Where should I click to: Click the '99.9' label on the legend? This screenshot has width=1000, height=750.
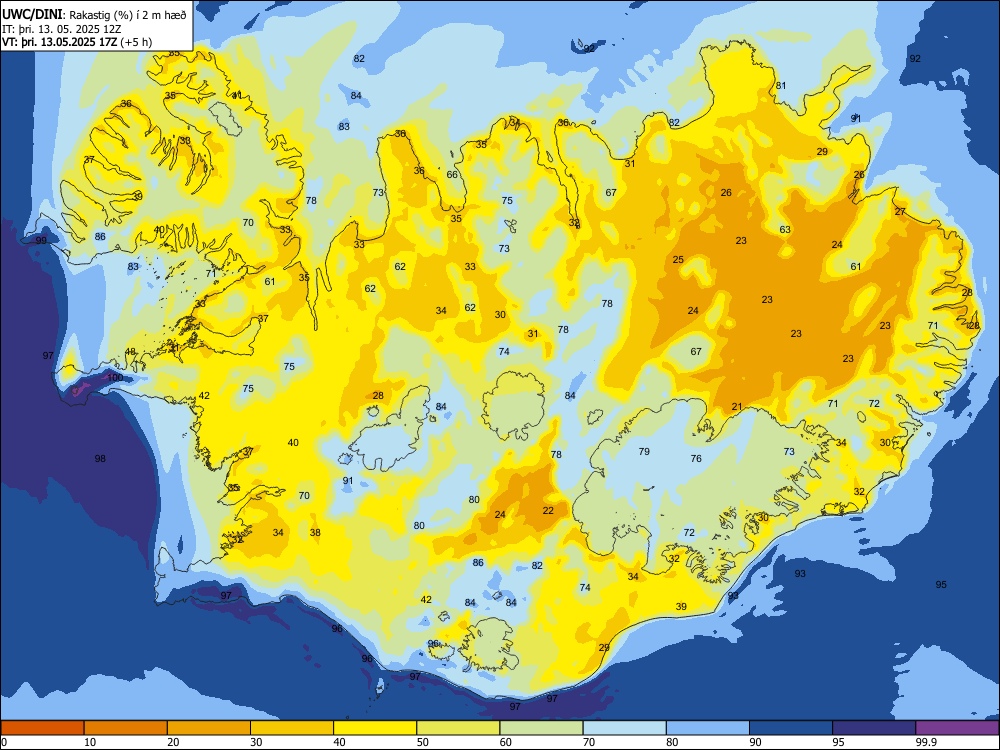point(926,742)
